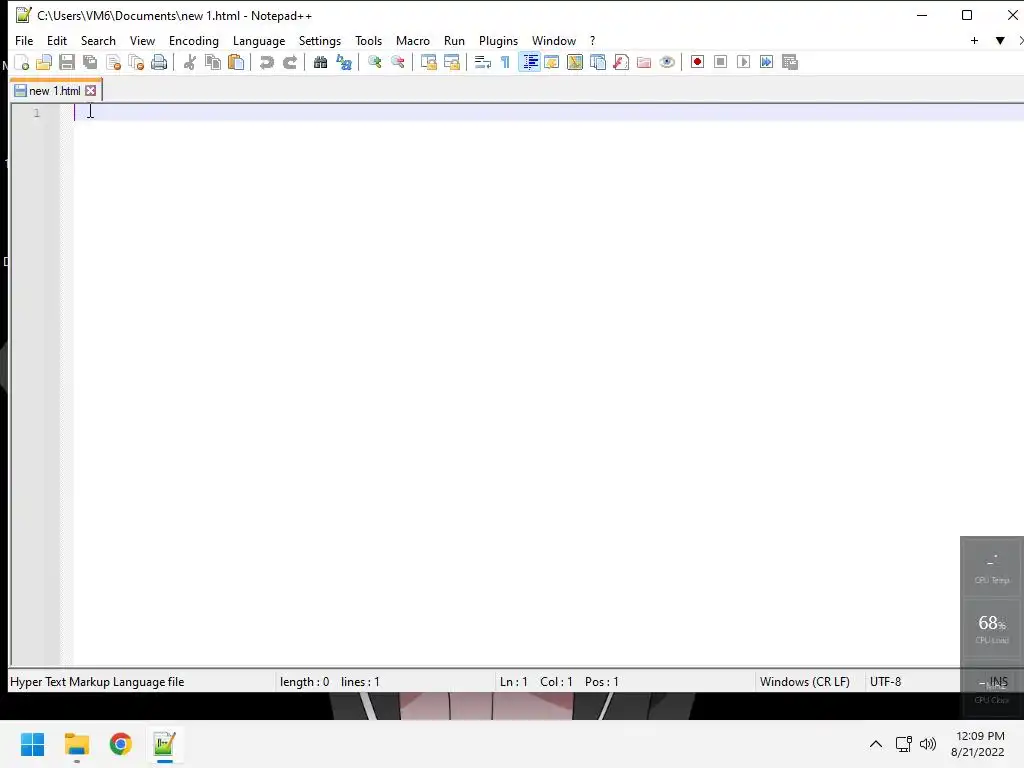Toggle the Document Map icon
The width and height of the screenshot is (1024, 768).
pyautogui.click(x=575, y=62)
